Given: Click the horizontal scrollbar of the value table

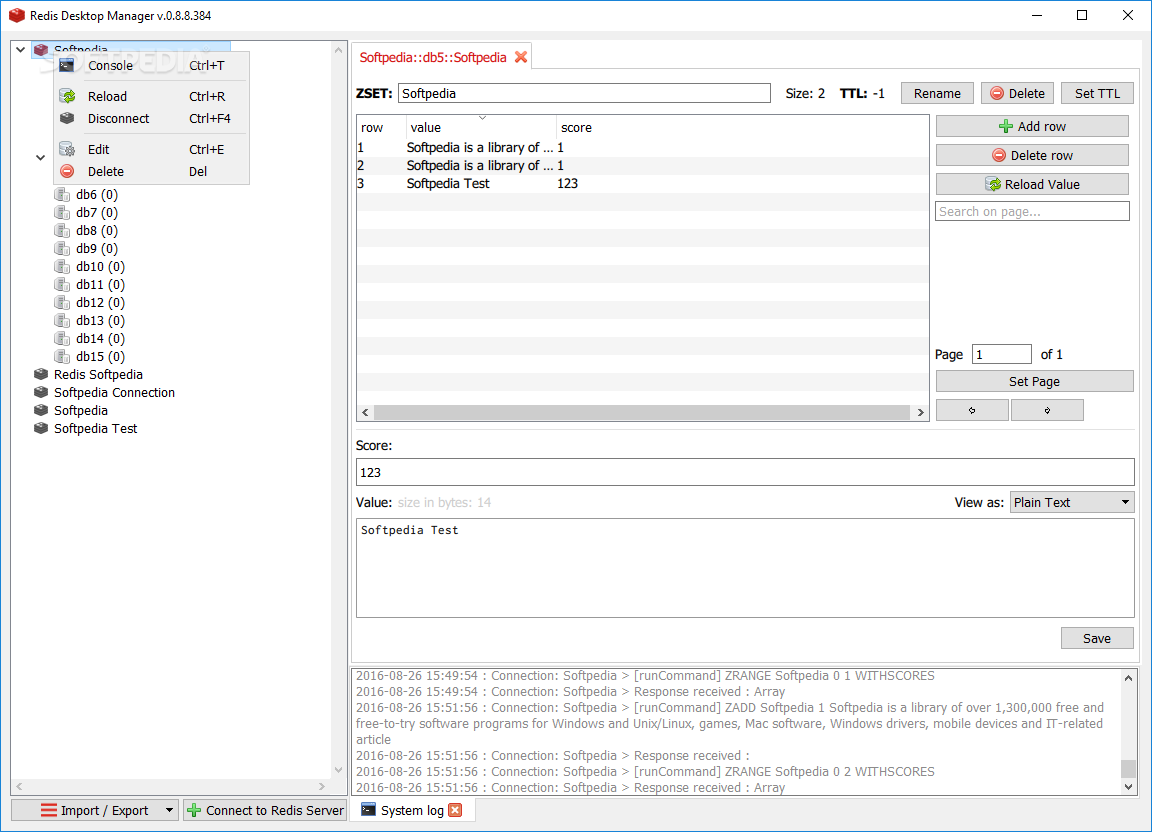Looking at the screenshot, I should (x=642, y=412).
